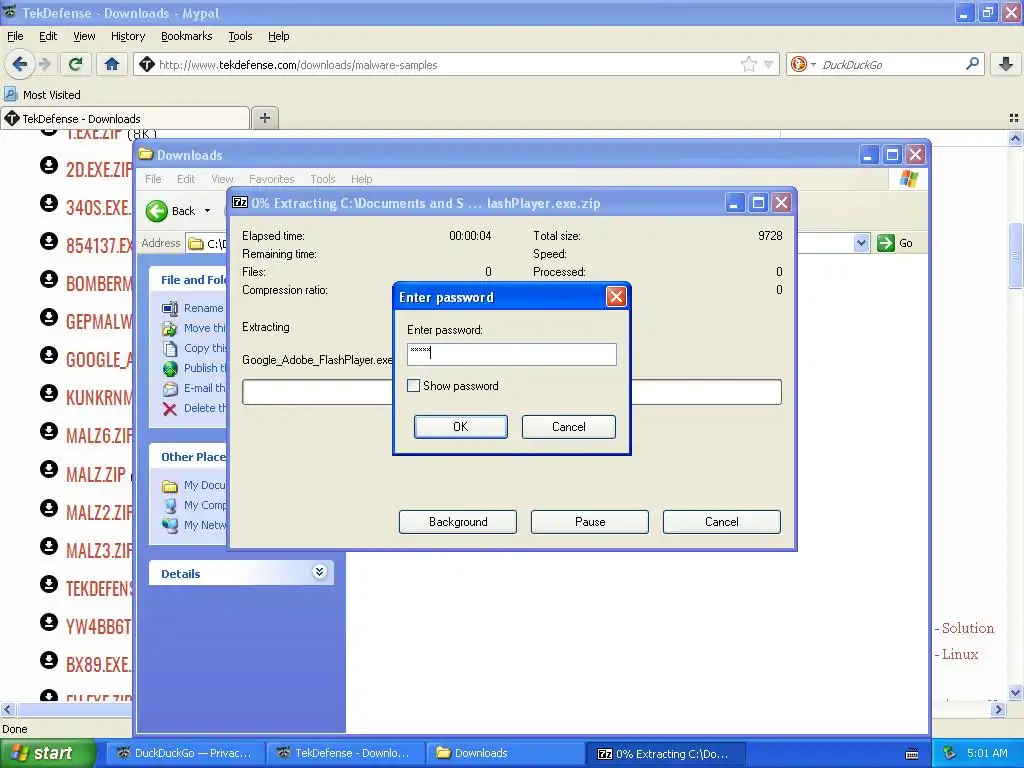The height and width of the screenshot is (768, 1024).
Task: Switch to Downloads folder taskbar button
Action: [x=505, y=753]
